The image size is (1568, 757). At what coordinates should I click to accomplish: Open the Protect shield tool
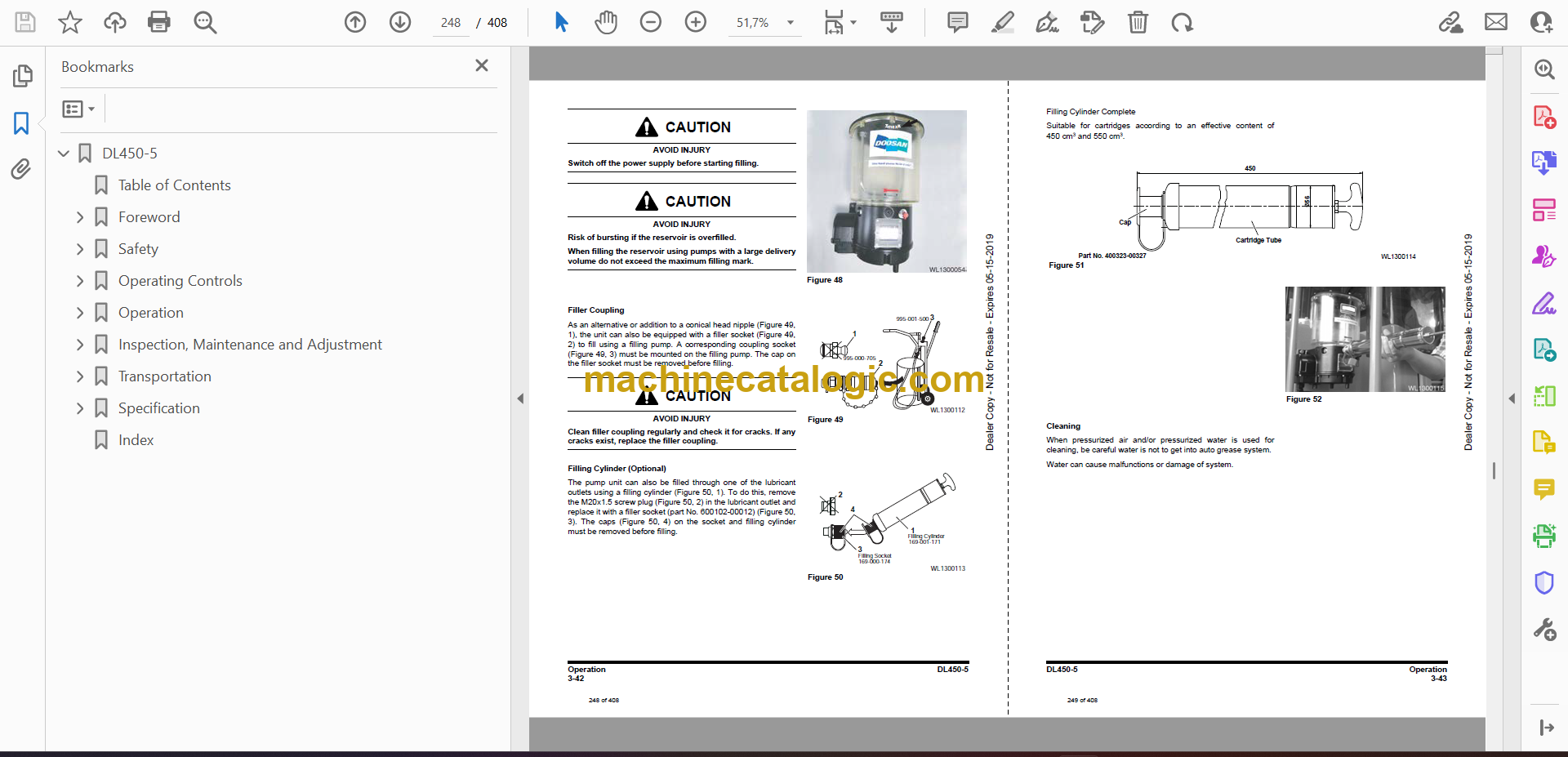click(1544, 582)
